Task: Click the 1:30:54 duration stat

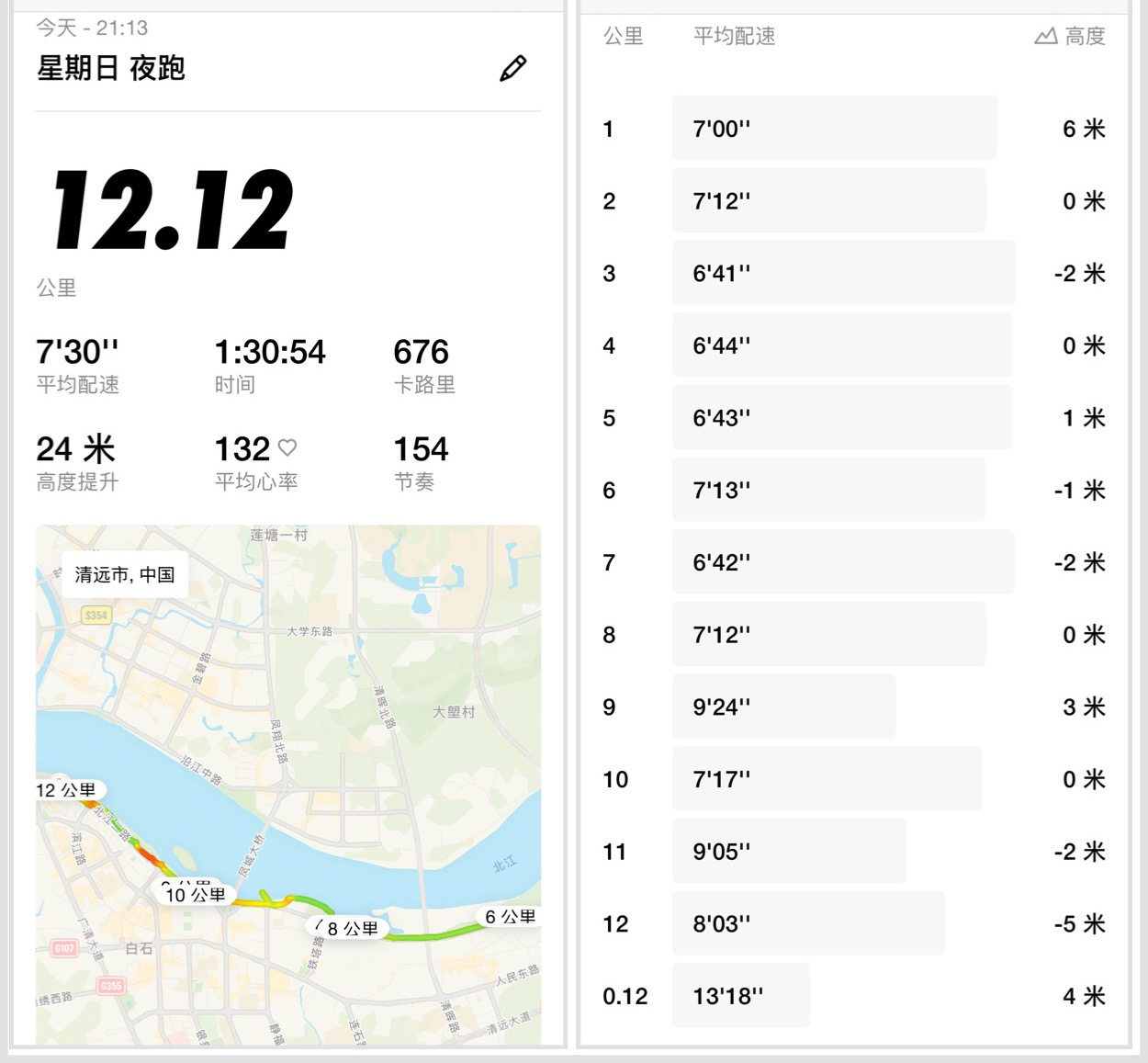Action: [x=270, y=352]
